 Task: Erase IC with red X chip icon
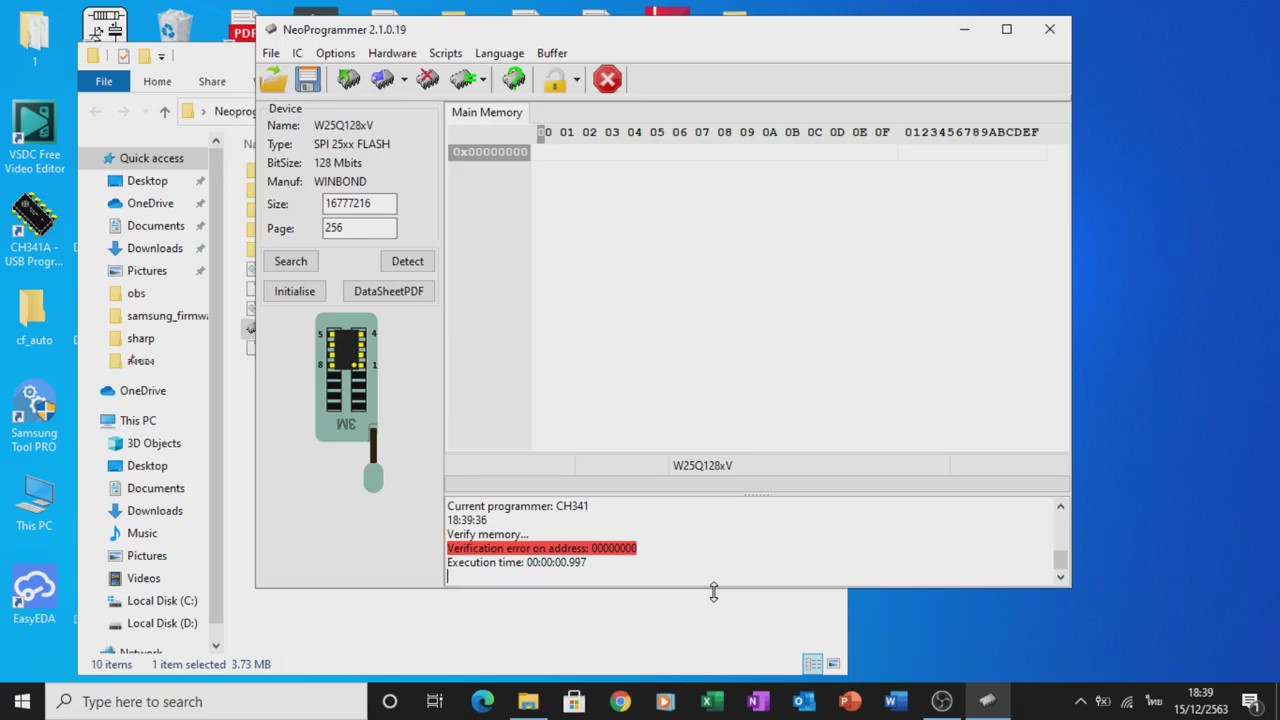point(428,80)
